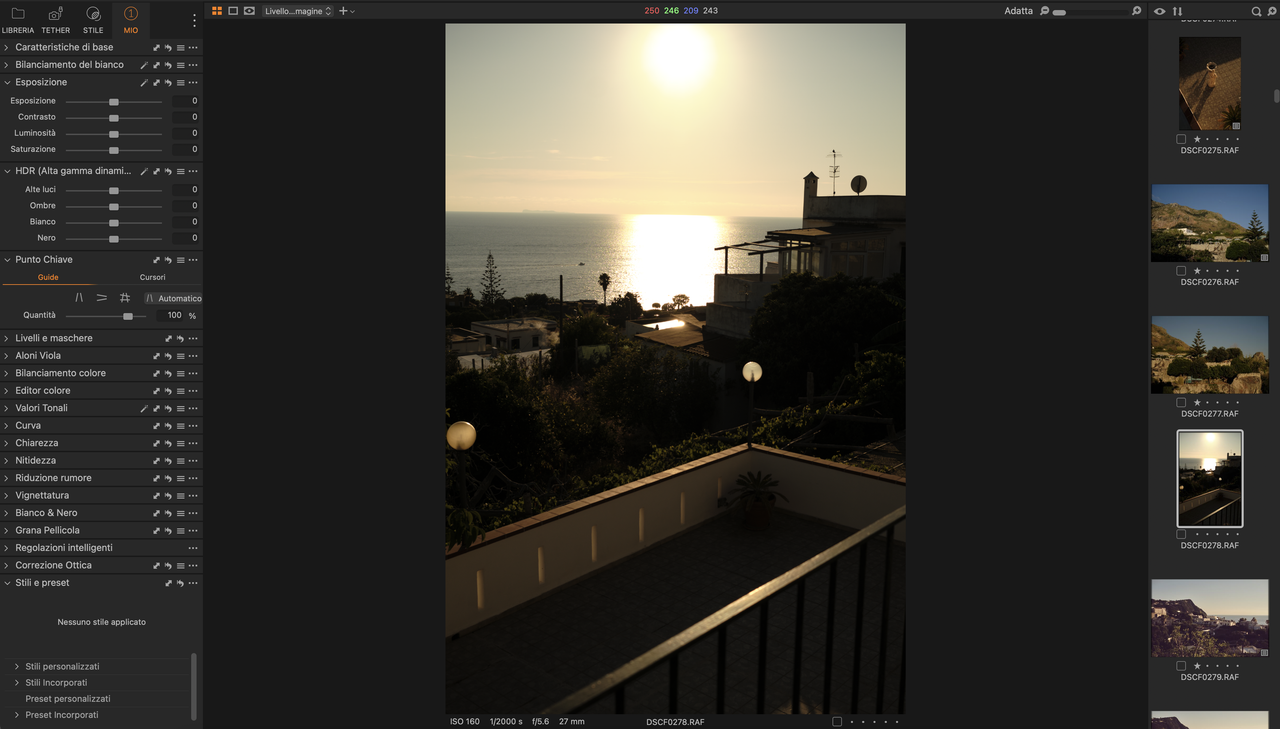Select thumbnail DSCF0275.RAF

click(1210, 84)
